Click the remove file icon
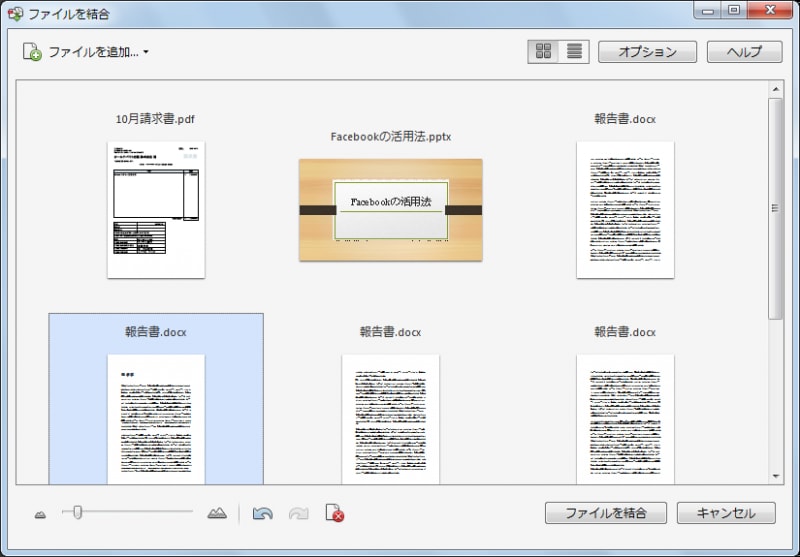This screenshot has height=557, width=800. point(335,513)
